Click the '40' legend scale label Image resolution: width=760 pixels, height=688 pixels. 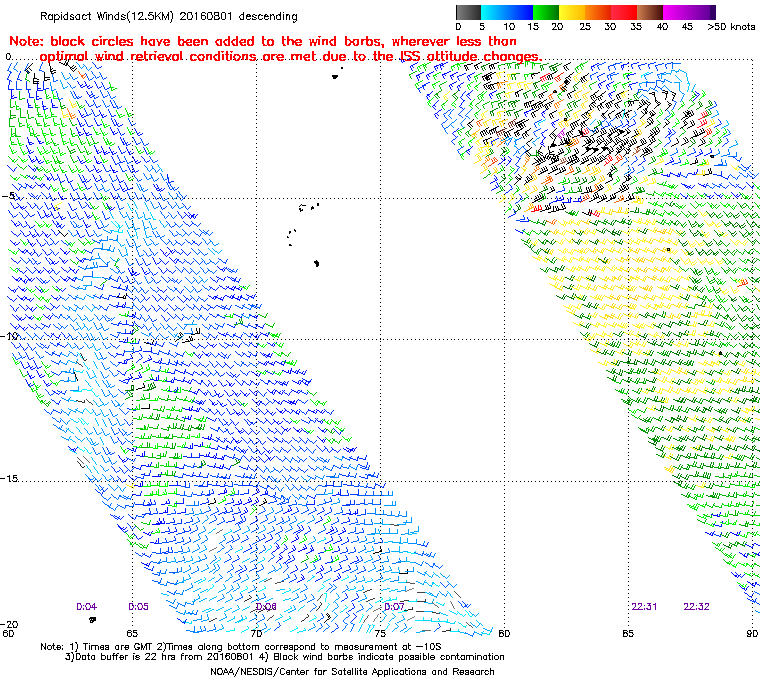tap(662, 27)
